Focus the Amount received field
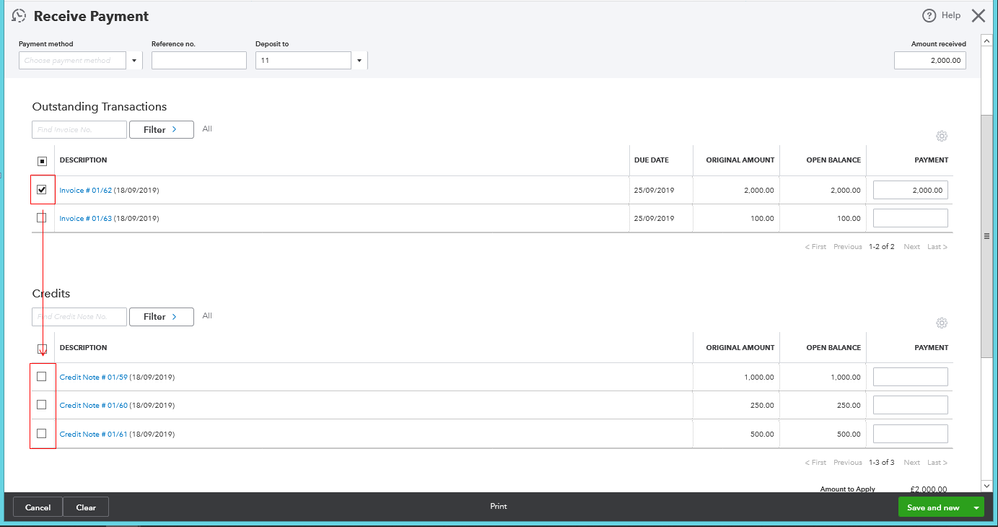This screenshot has width=998, height=527. 930,60
